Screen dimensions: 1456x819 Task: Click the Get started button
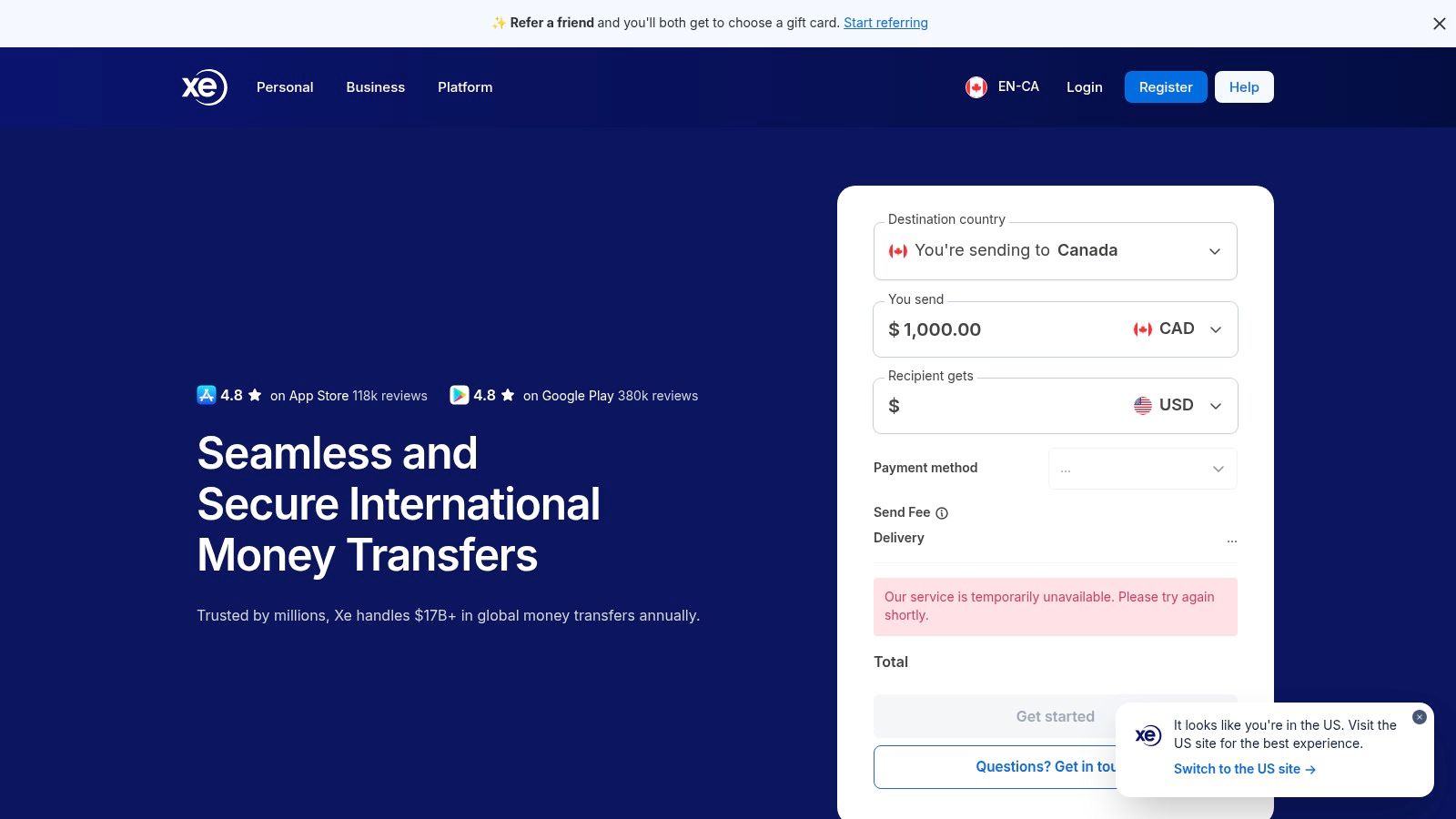tap(1056, 716)
